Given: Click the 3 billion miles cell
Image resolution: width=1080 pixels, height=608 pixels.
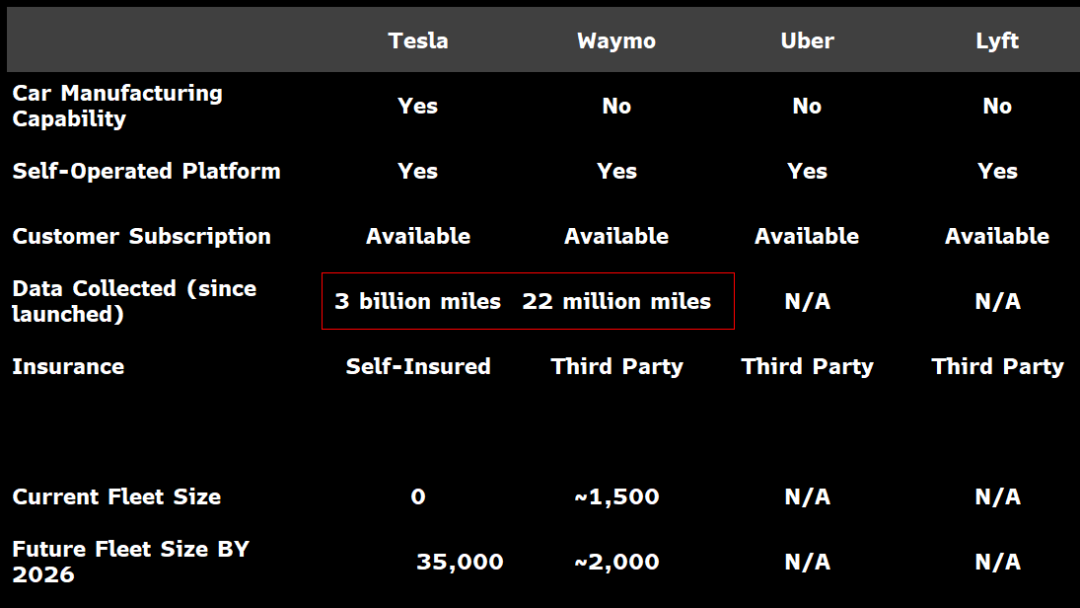Looking at the screenshot, I should [x=418, y=301].
